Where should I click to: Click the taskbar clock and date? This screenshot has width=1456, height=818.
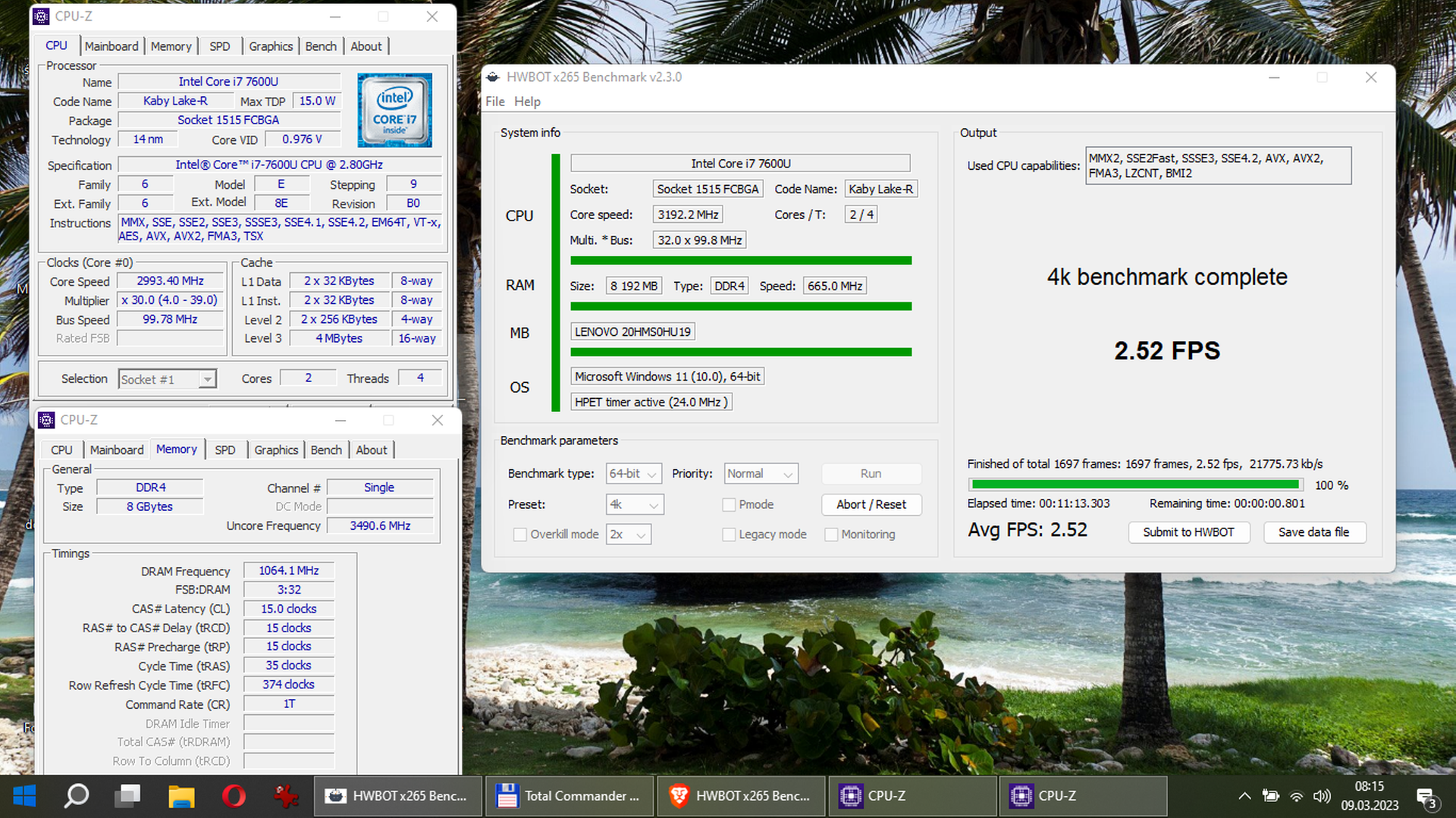click(x=1370, y=796)
